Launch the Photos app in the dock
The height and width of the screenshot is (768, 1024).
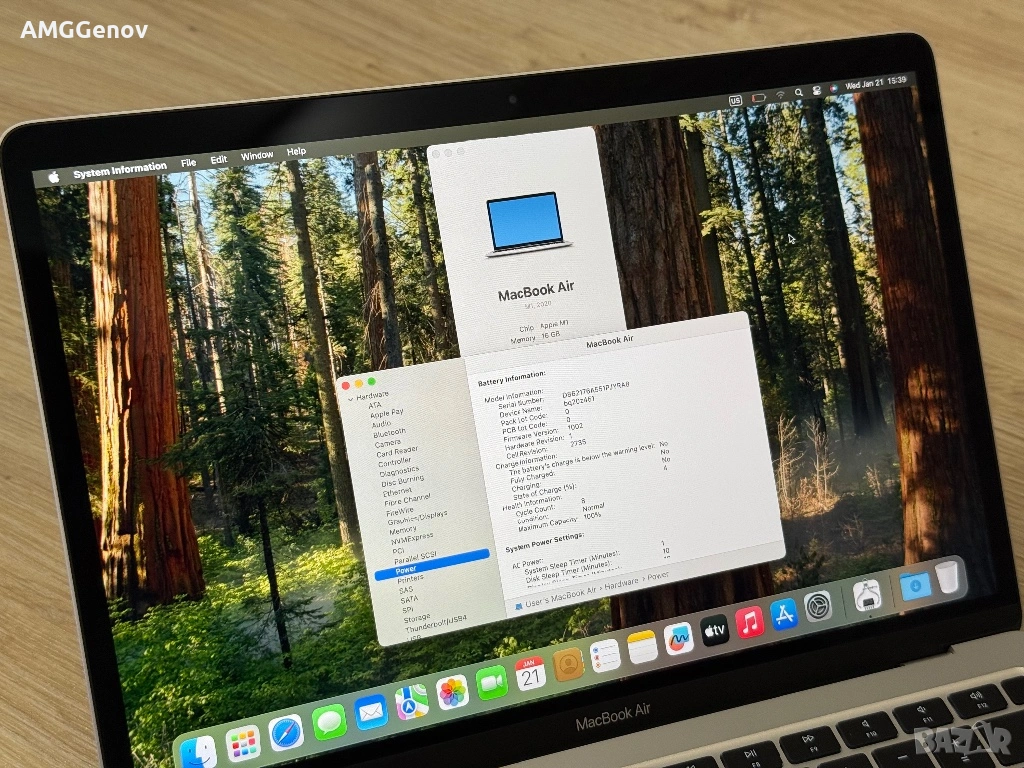[x=453, y=692]
